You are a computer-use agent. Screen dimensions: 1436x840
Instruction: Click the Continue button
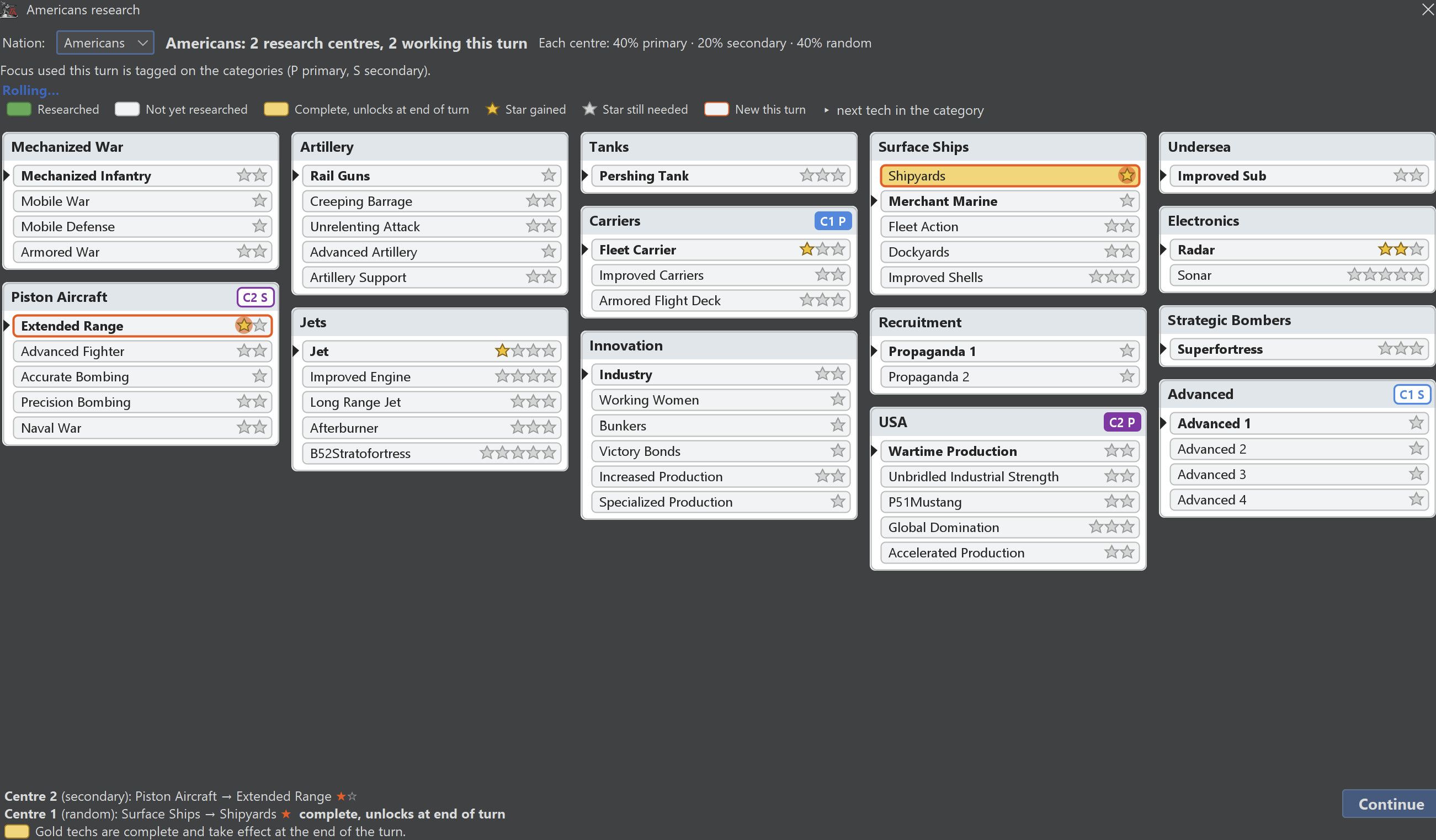[1390, 804]
